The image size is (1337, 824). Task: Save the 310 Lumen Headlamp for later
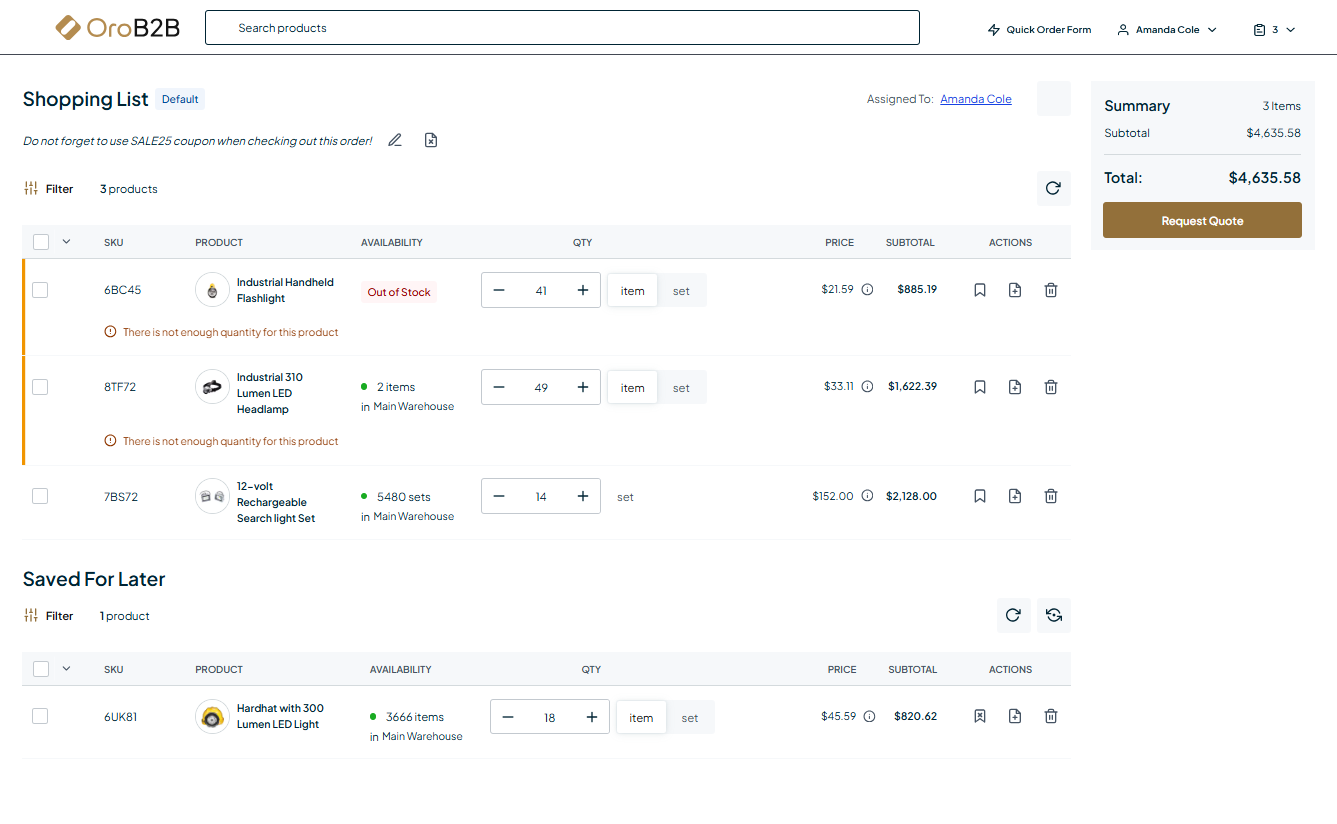980,387
